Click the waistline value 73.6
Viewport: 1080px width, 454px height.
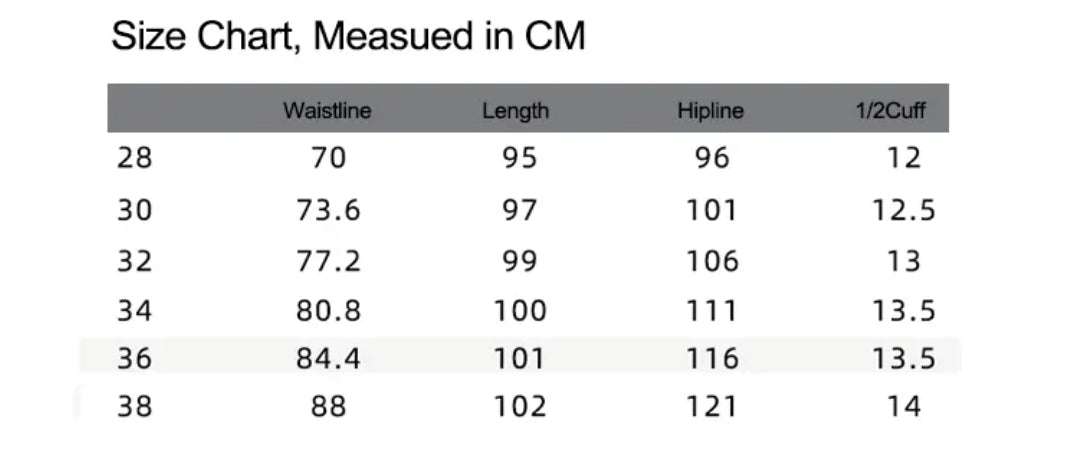[328, 211]
